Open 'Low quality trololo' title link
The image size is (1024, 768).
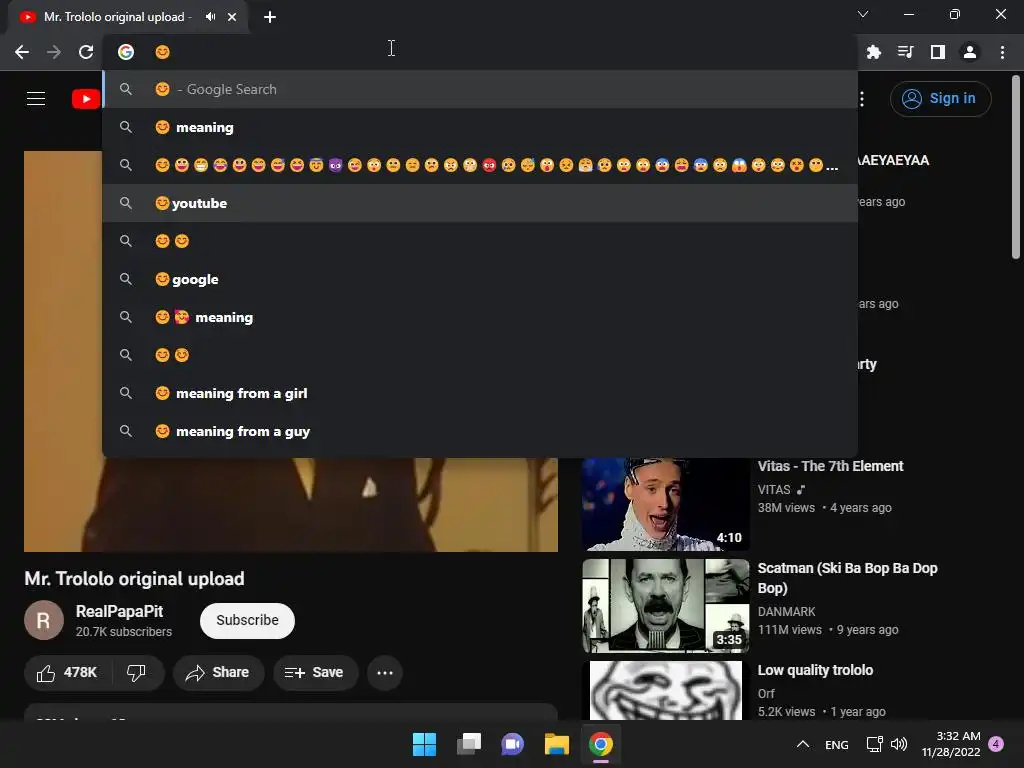pyautogui.click(x=815, y=670)
